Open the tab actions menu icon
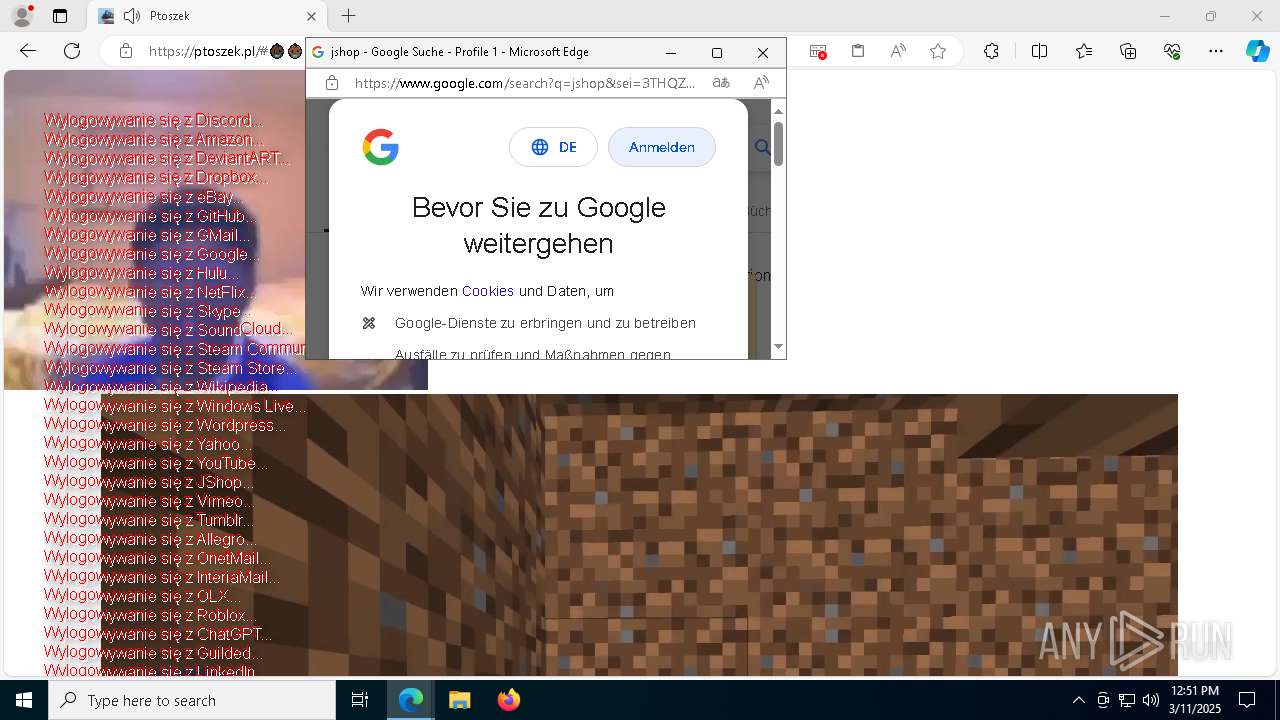This screenshot has width=1280, height=720. tap(60, 16)
